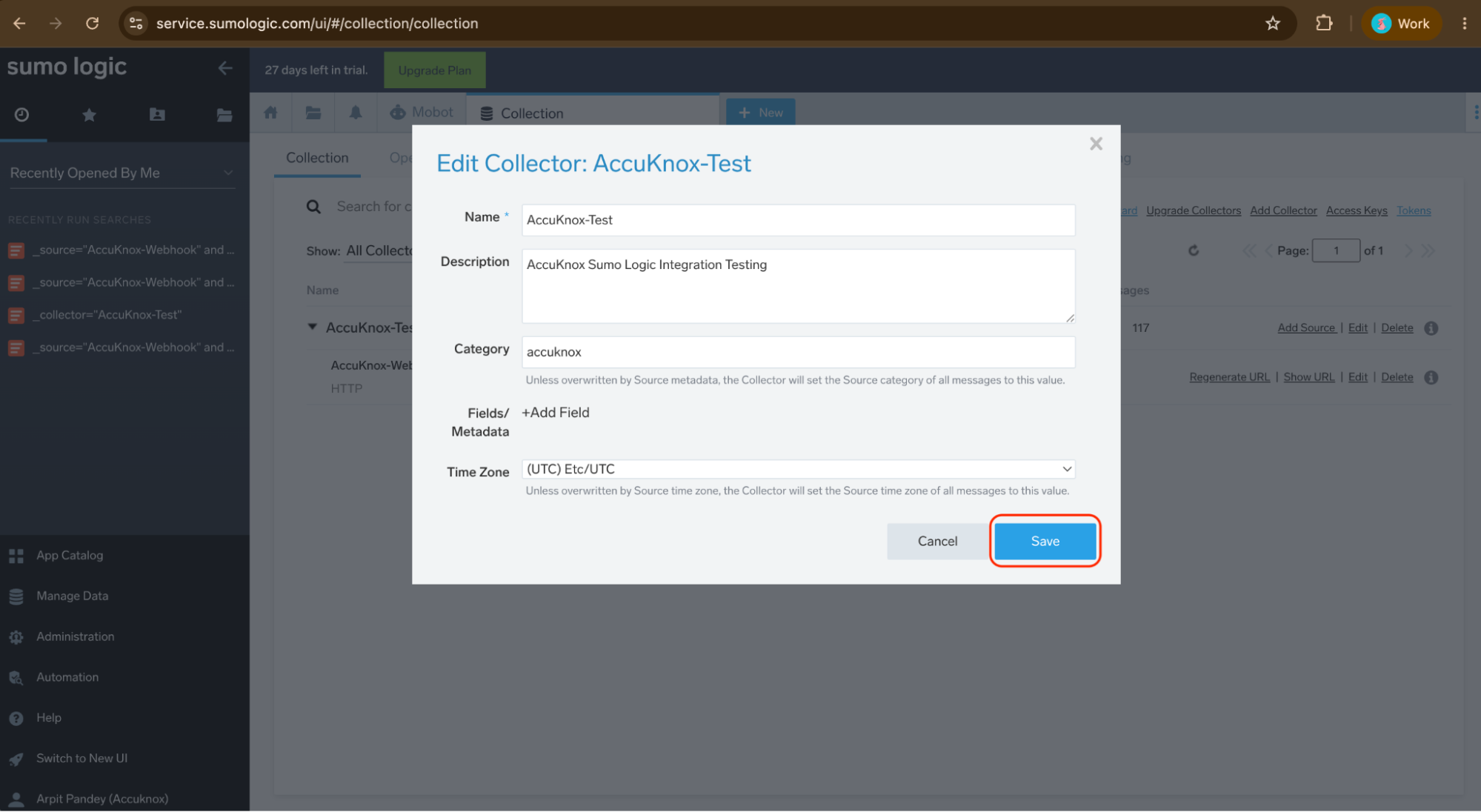Click the Help question mark icon

pos(16,719)
